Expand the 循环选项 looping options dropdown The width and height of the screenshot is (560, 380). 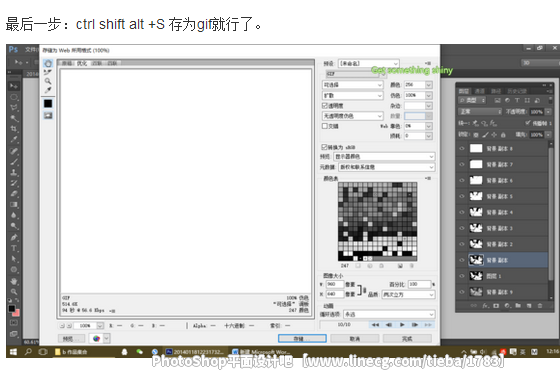(x=389, y=314)
